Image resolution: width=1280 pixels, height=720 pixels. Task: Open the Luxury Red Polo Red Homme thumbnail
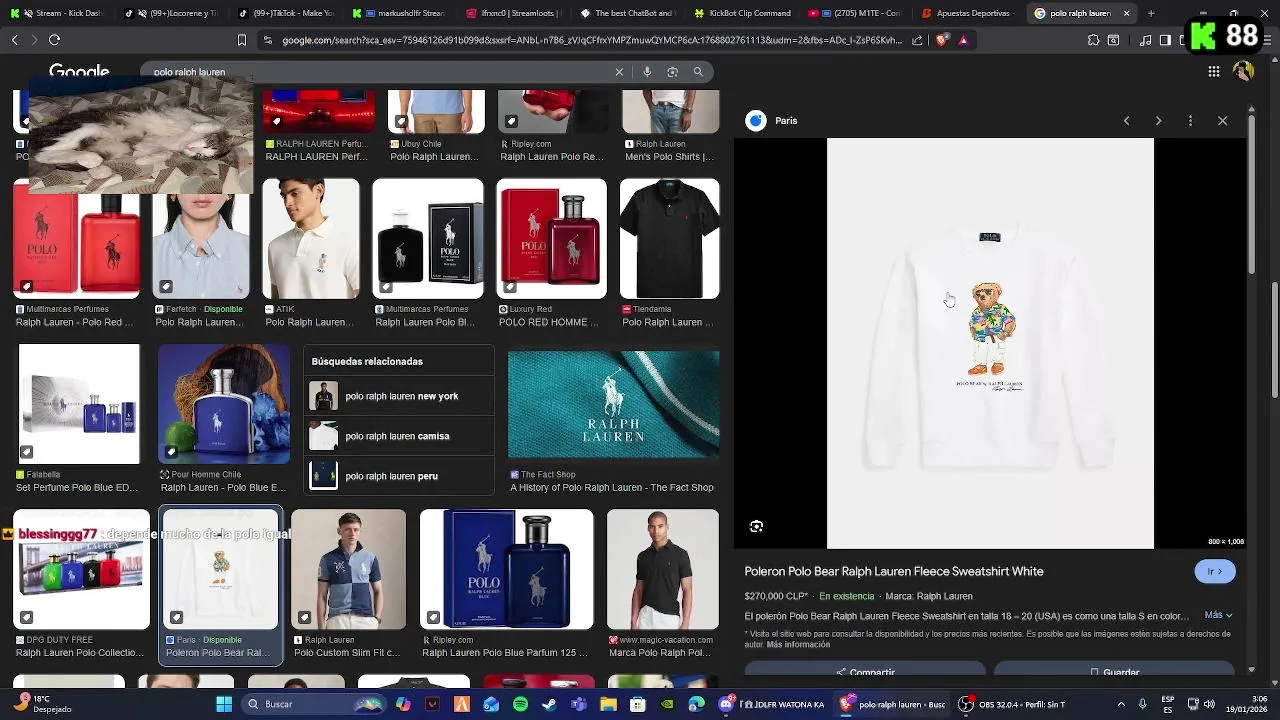click(x=551, y=239)
